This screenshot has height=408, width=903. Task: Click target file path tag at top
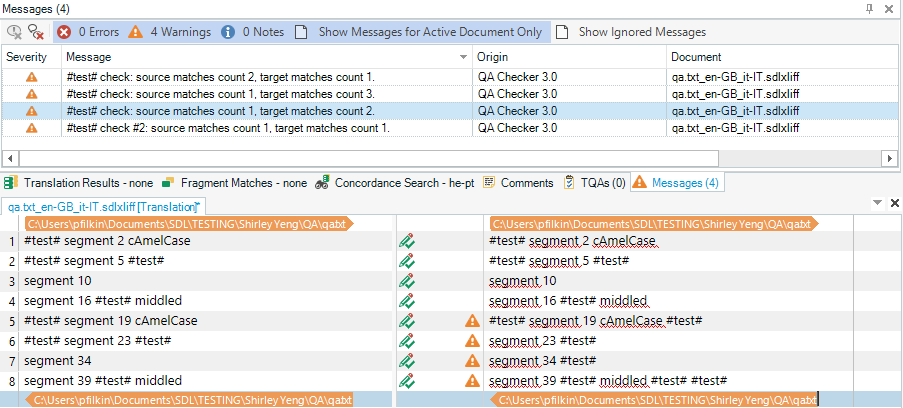tap(654, 224)
